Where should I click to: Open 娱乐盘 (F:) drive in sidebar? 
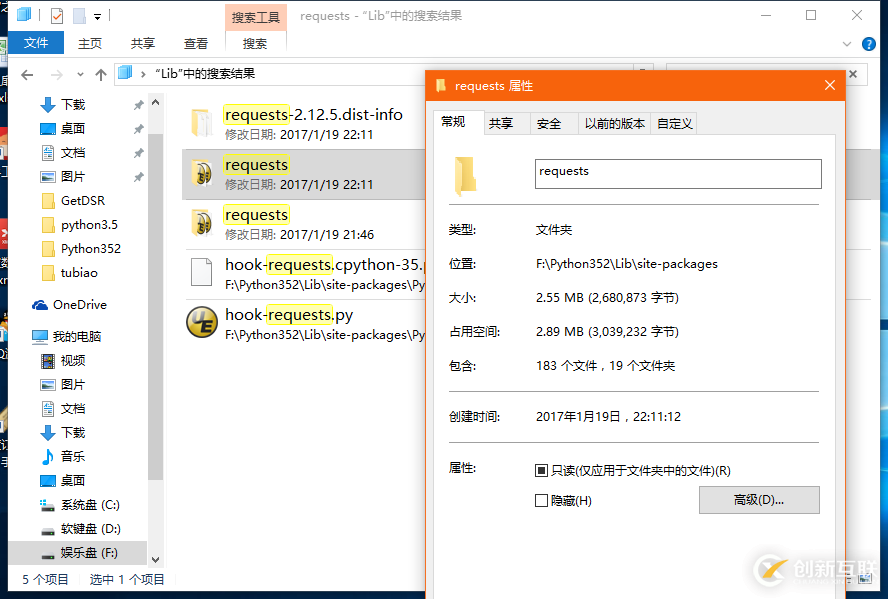click(x=83, y=553)
